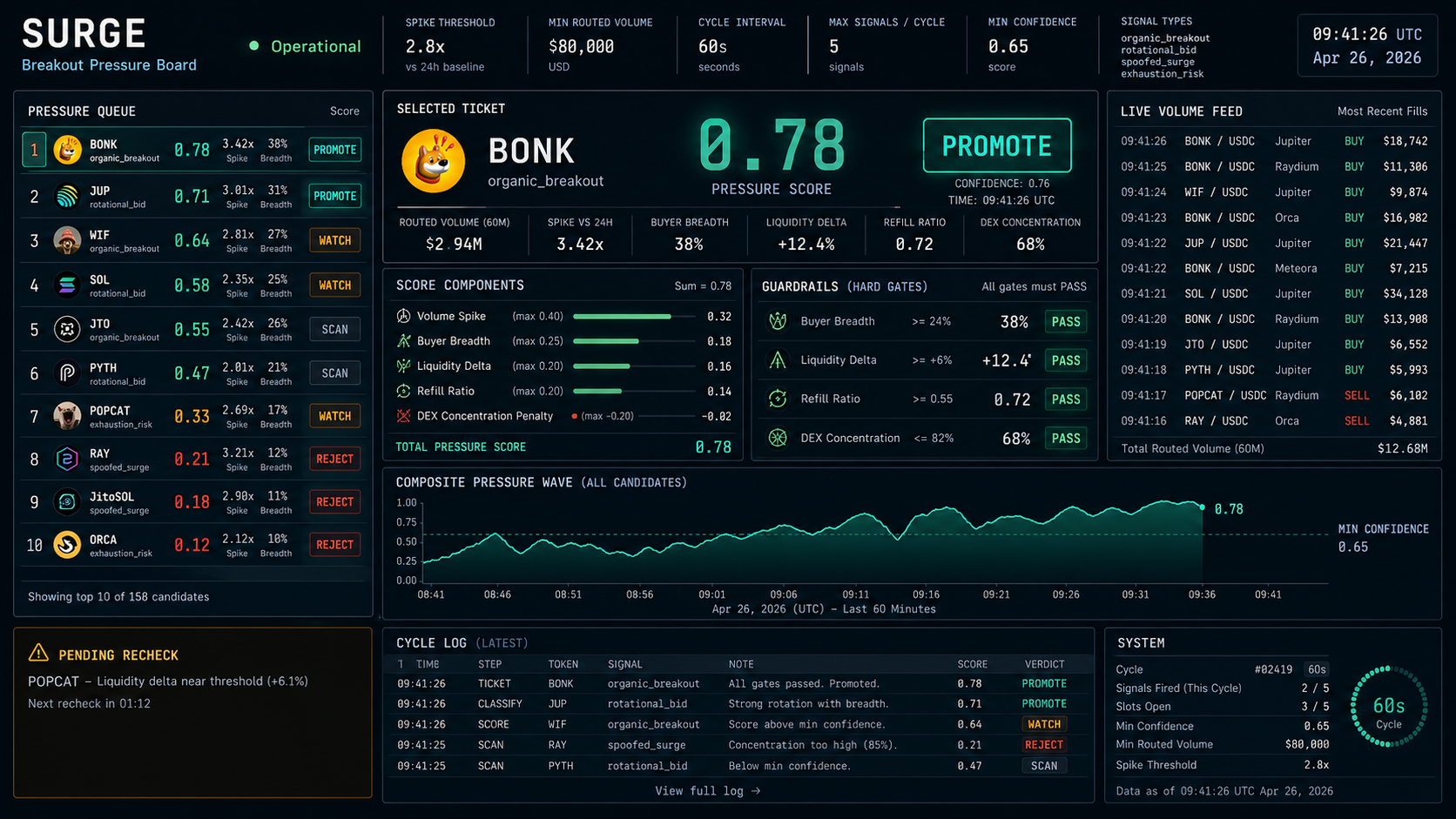Image resolution: width=1456 pixels, height=819 pixels.
Task: Click the Next recheck in 01:12 text
Action: coord(89,703)
